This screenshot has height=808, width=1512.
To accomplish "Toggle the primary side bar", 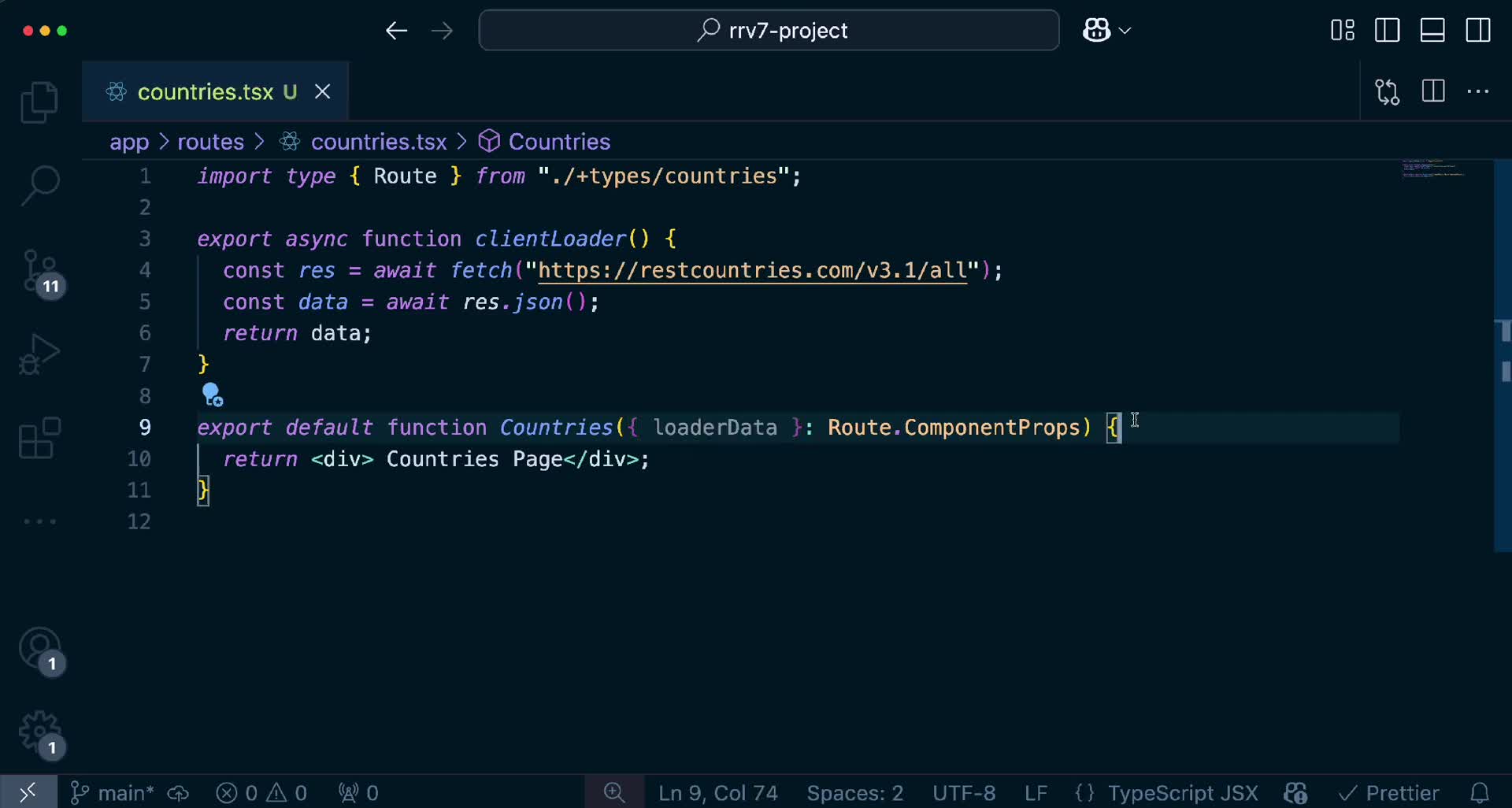I will pos(1387,31).
